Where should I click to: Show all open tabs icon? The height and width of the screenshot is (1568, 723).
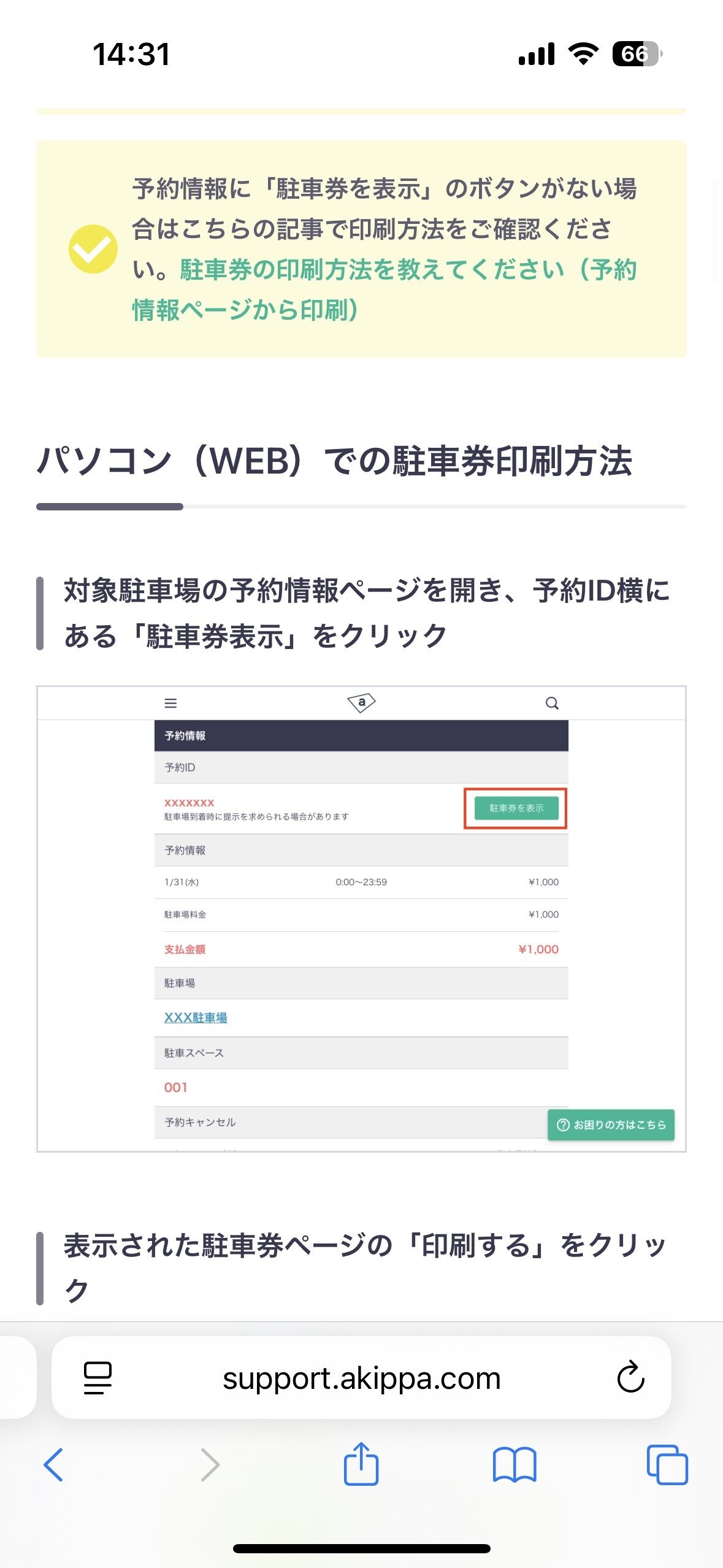pos(667,1465)
